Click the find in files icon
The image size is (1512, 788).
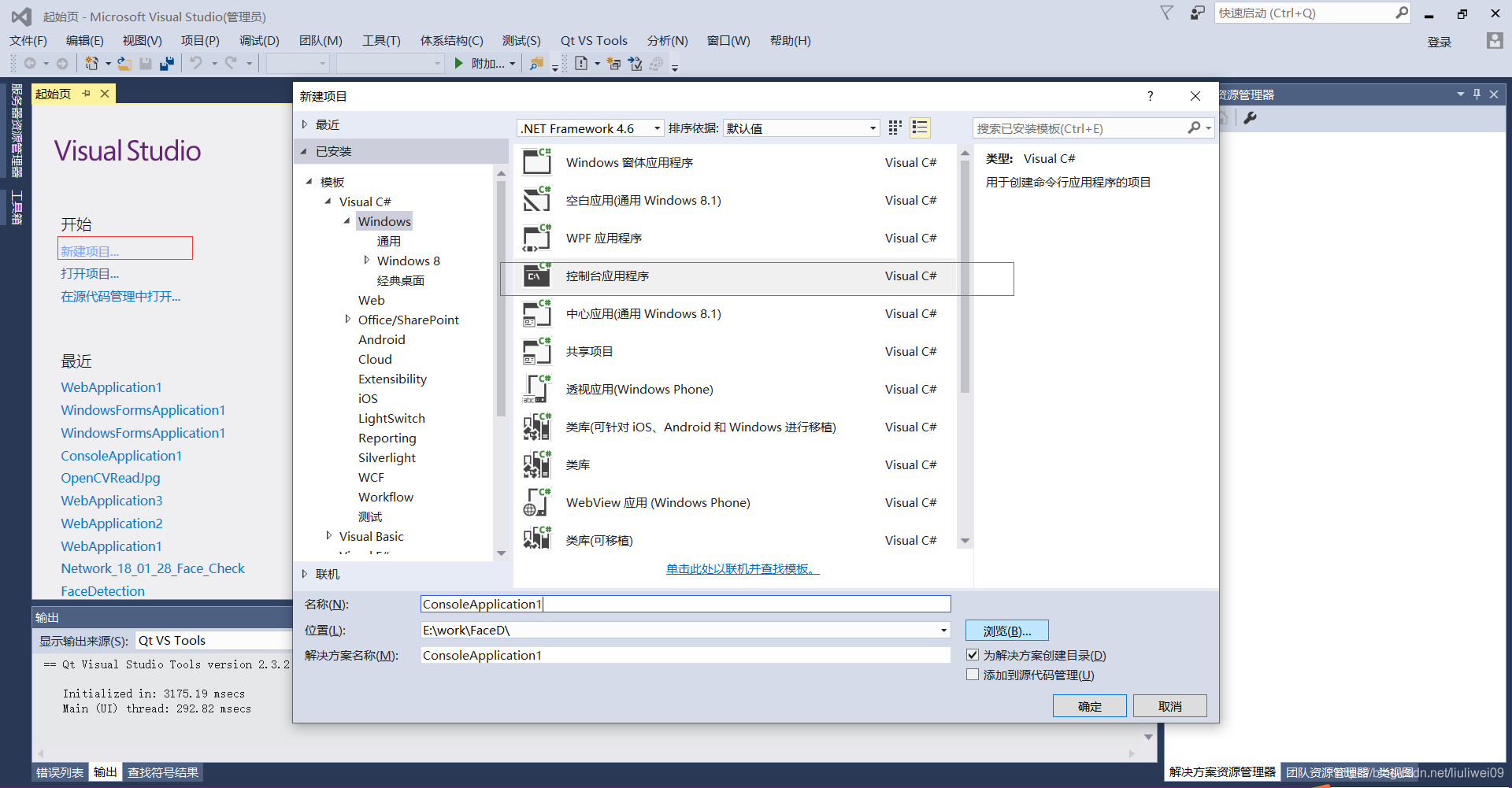click(536, 63)
